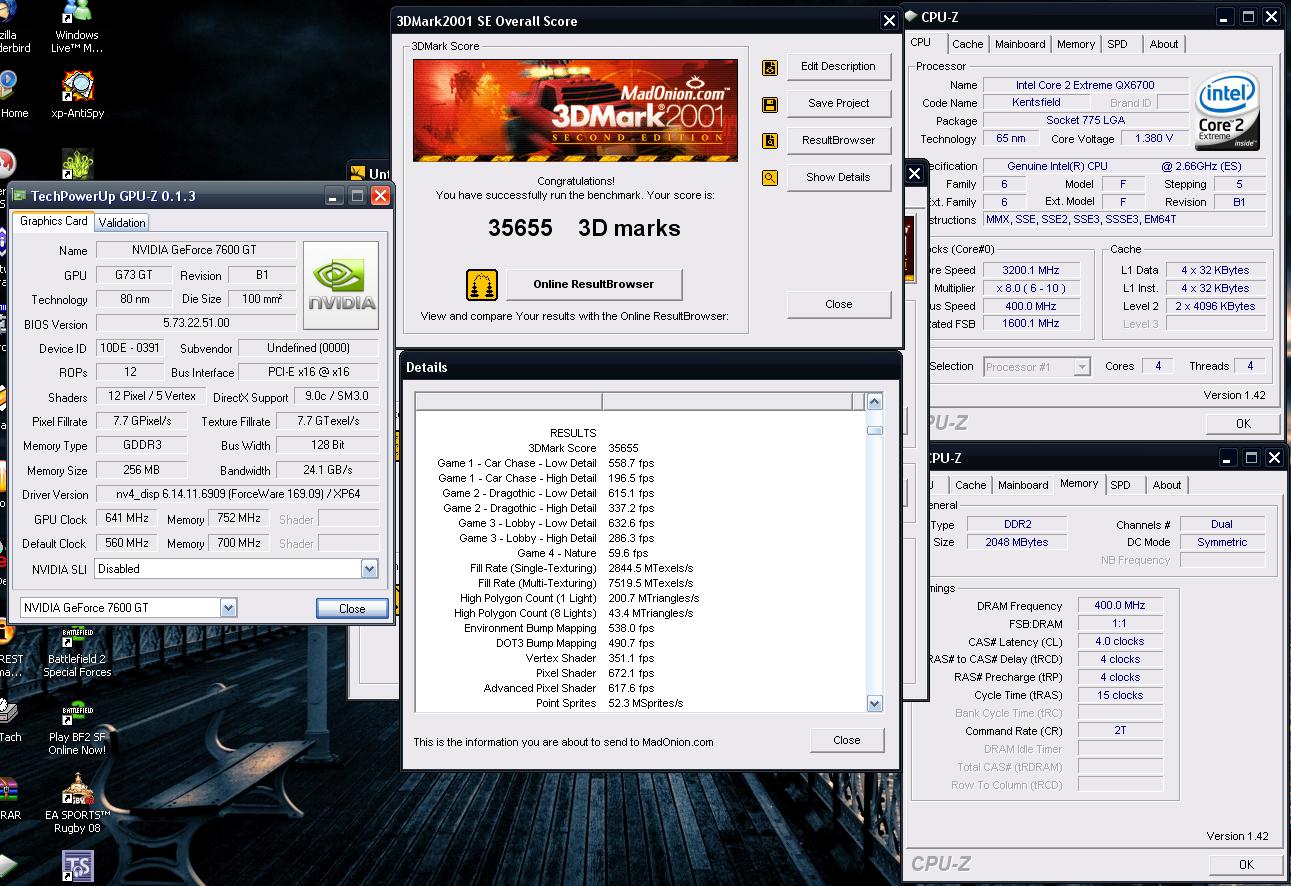Image resolution: width=1291 pixels, height=886 pixels.
Task: Open the Processor #1 selection dropdown in CPU-Z
Action: (x=1081, y=367)
